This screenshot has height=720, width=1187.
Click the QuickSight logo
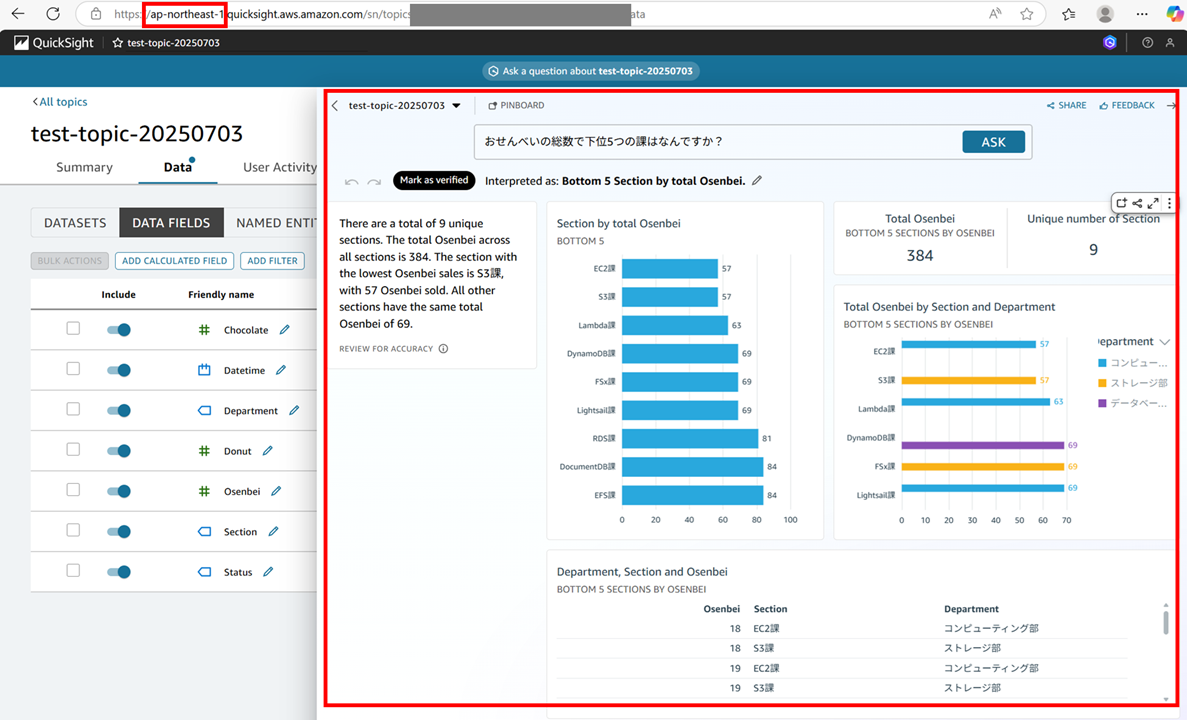(x=54, y=42)
